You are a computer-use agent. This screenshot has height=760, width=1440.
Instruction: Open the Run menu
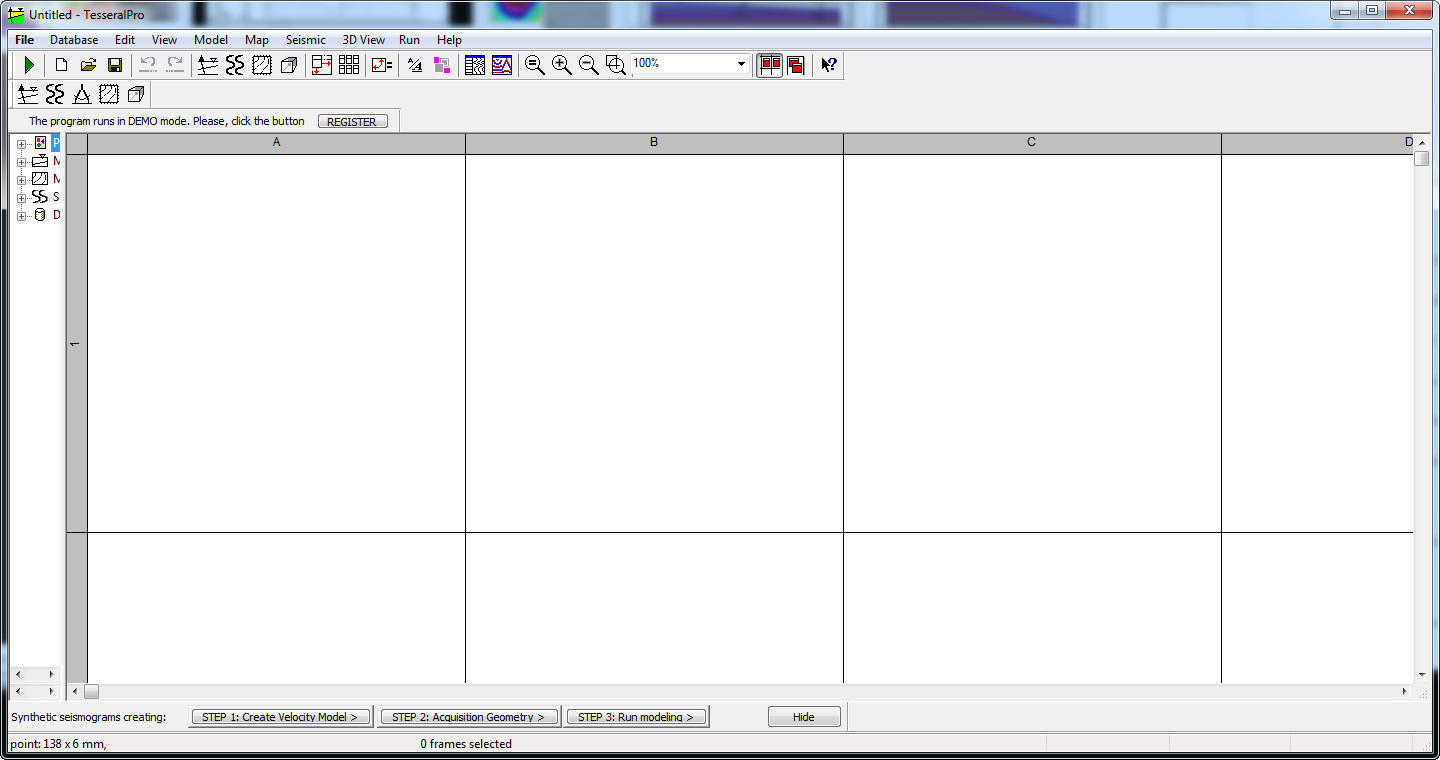pyautogui.click(x=409, y=40)
